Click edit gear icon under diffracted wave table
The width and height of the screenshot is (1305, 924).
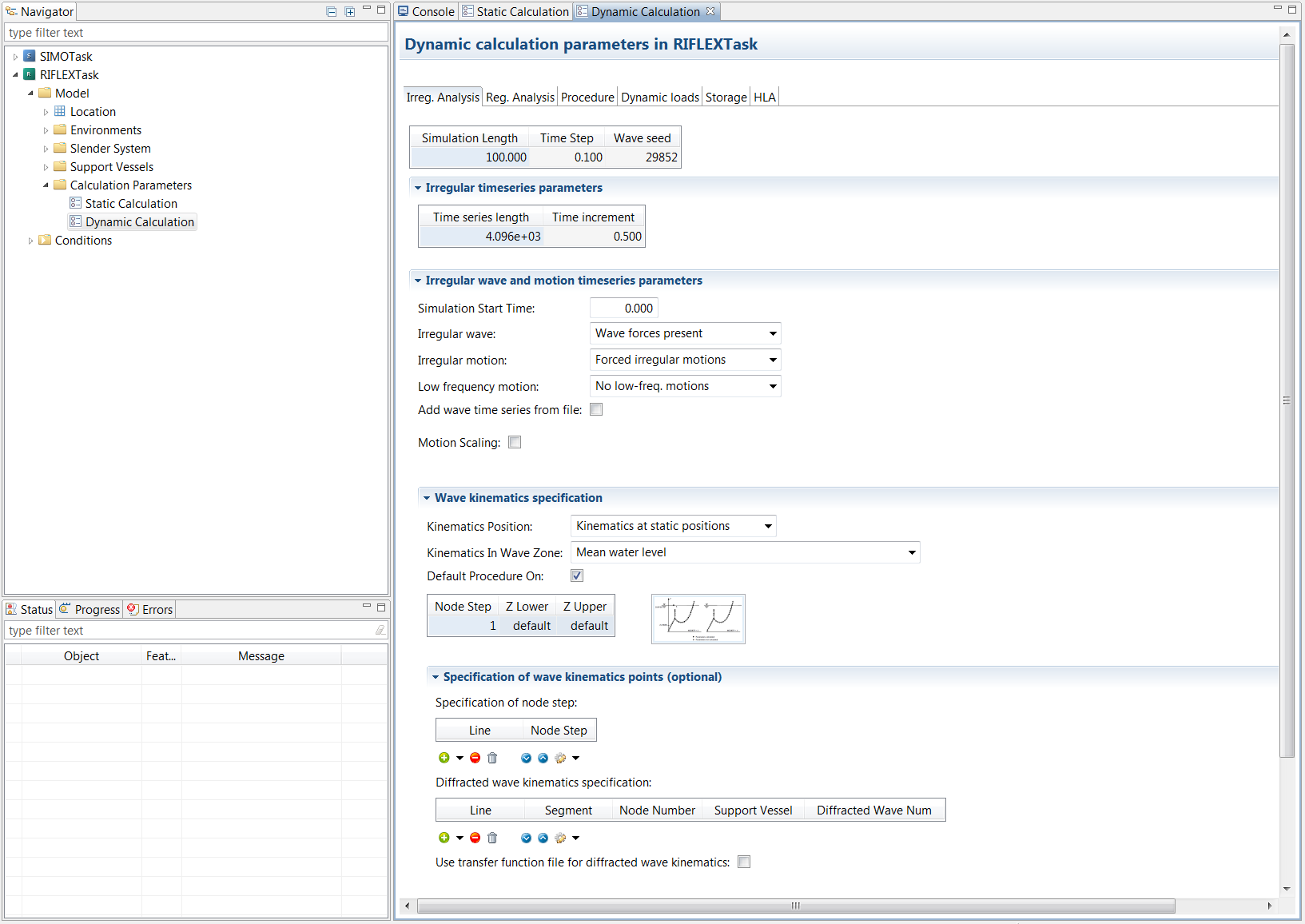tap(560, 838)
